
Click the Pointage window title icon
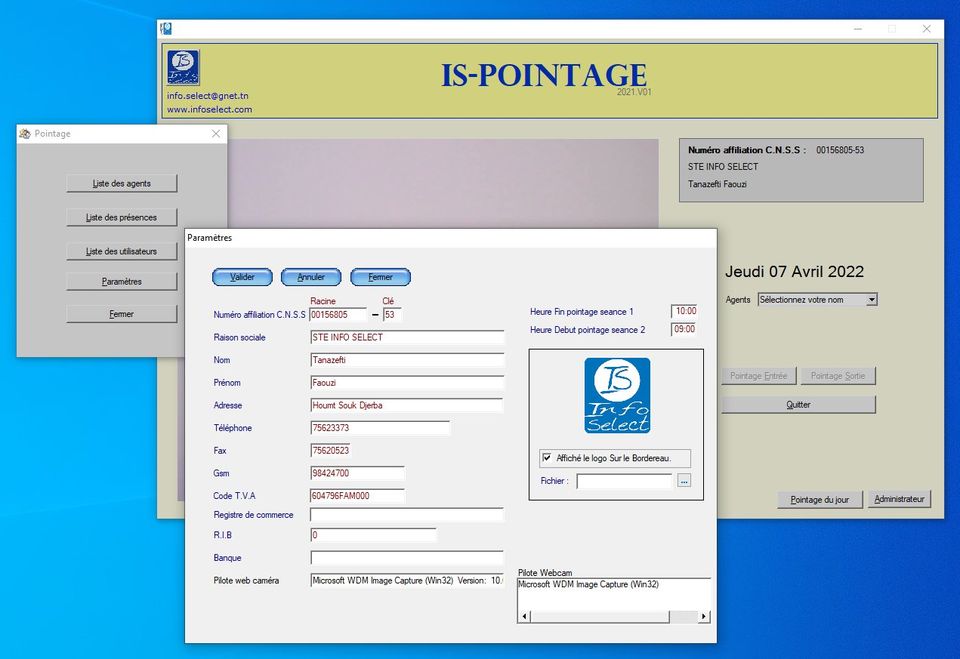[24, 134]
